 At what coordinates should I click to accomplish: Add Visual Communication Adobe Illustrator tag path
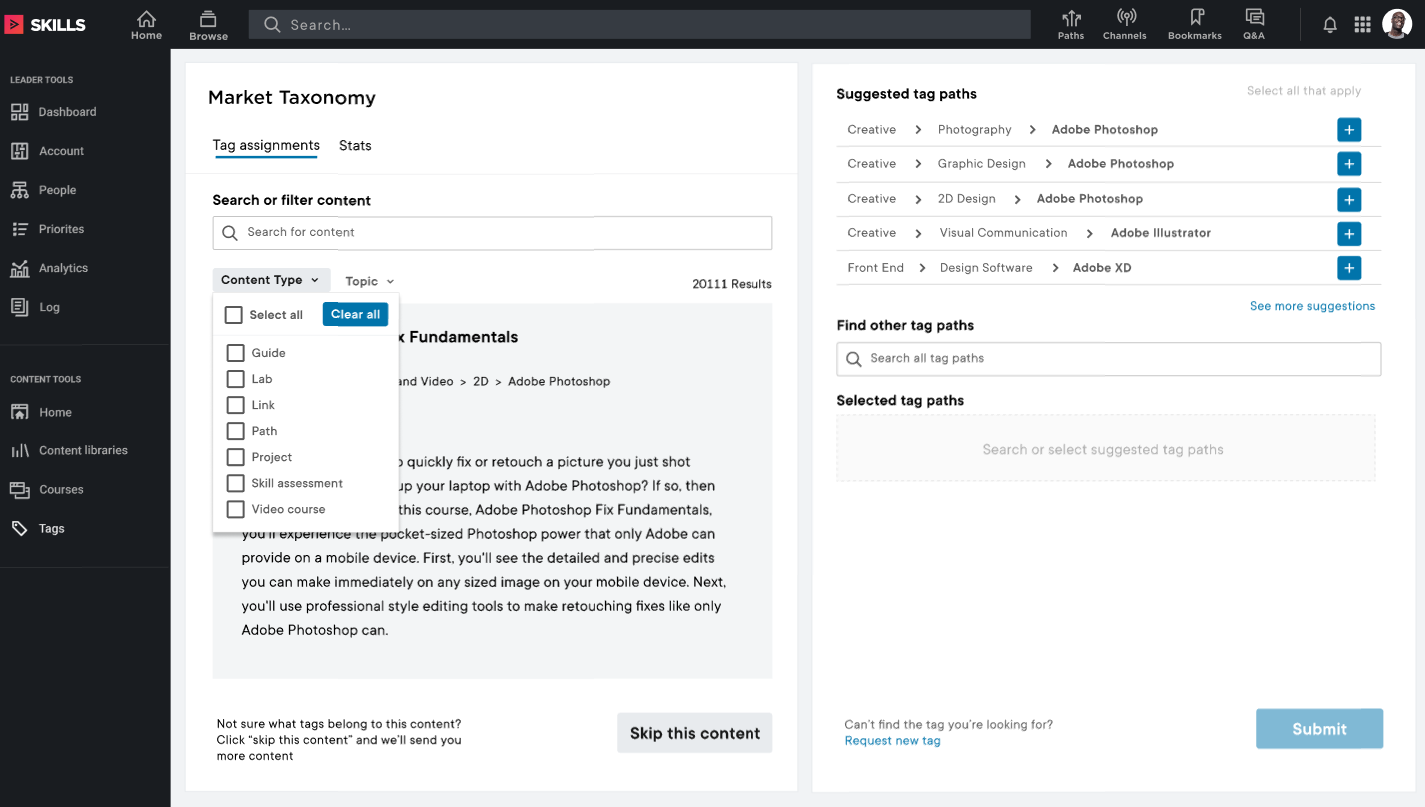1349,233
